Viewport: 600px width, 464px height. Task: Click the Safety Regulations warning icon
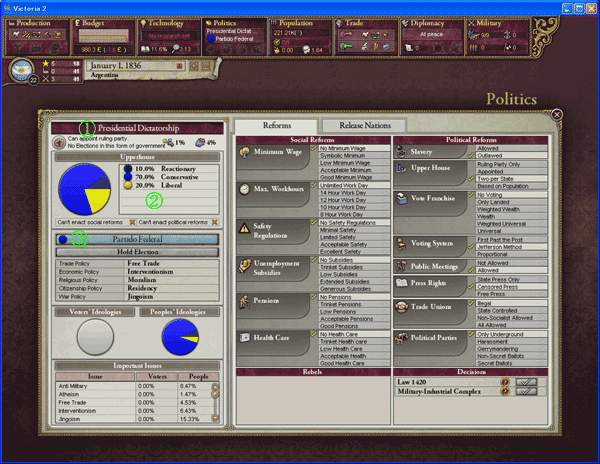pyautogui.click(x=246, y=227)
